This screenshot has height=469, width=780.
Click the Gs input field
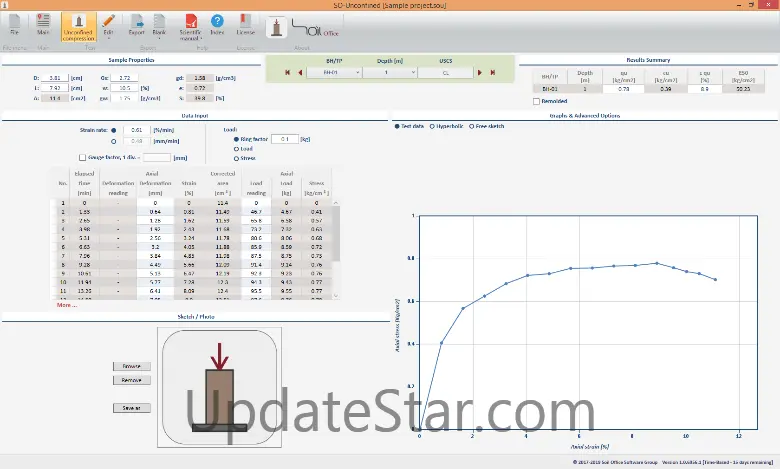[x=124, y=78]
